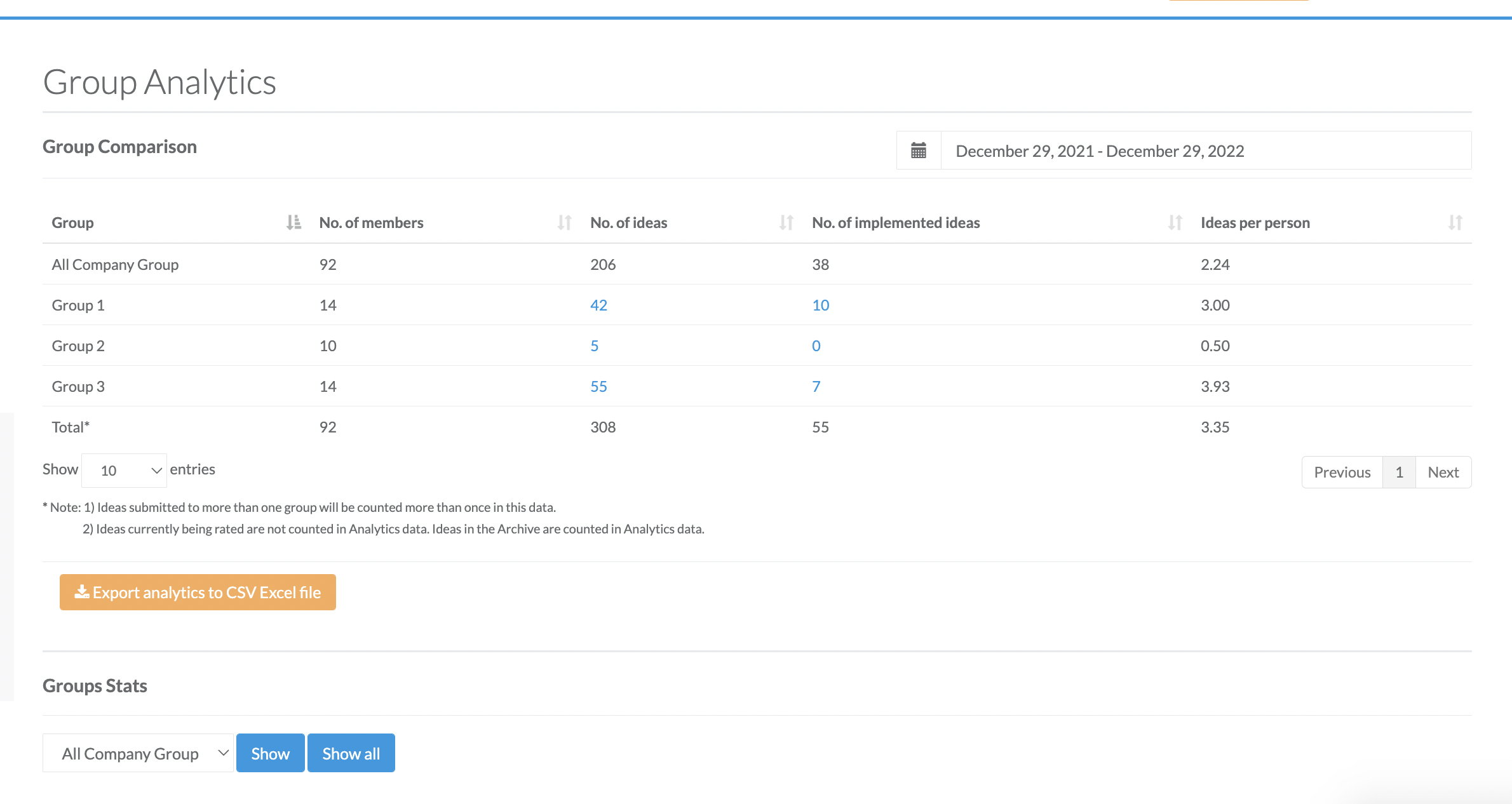Image resolution: width=1512 pixels, height=804 pixels.
Task: Open Group 2's 0 implemented ideas link
Action: (816, 345)
